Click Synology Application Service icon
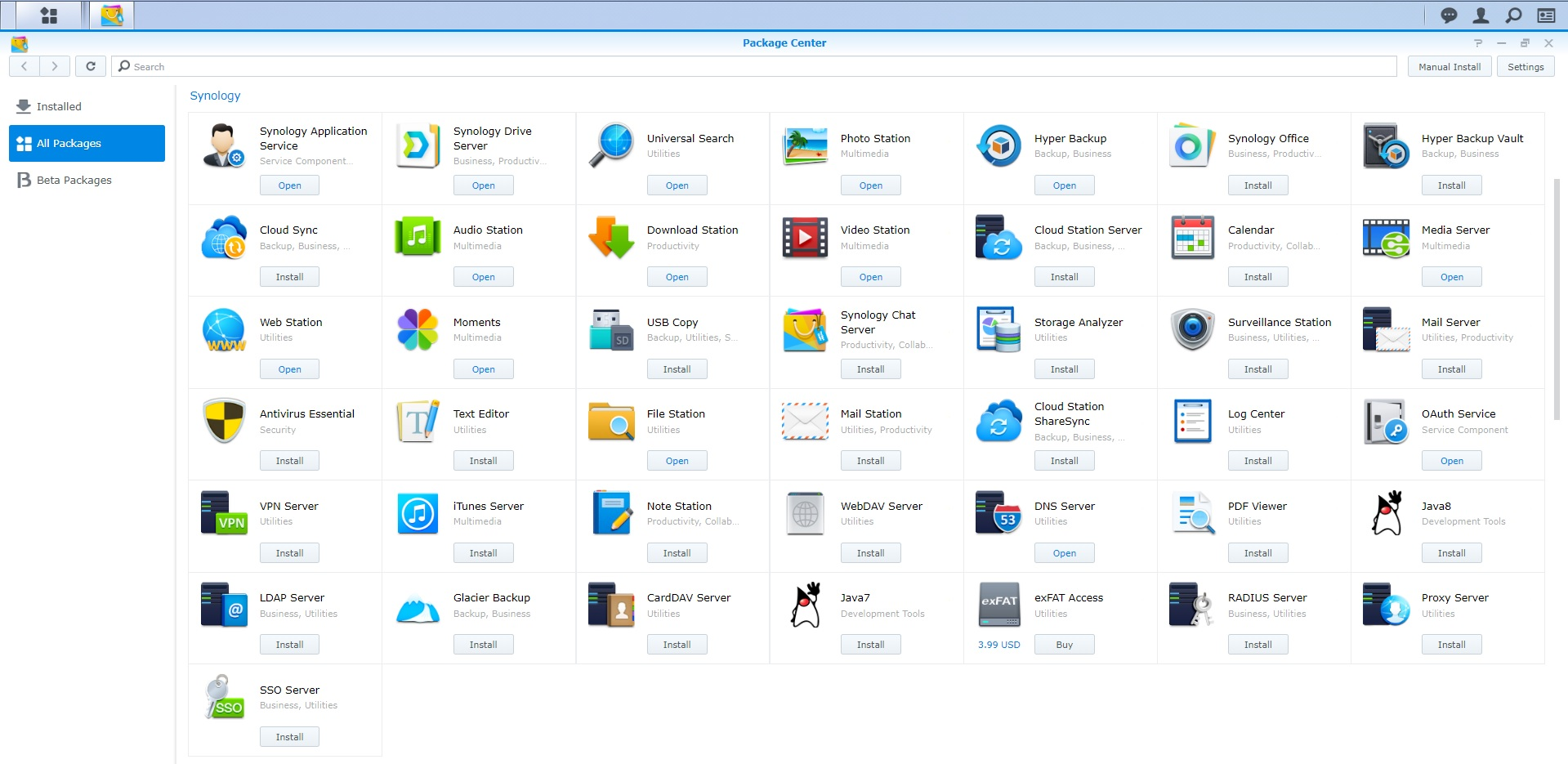Image resolution: width=1568 pixels, height=764 pixels. click(x=223, y=145)
